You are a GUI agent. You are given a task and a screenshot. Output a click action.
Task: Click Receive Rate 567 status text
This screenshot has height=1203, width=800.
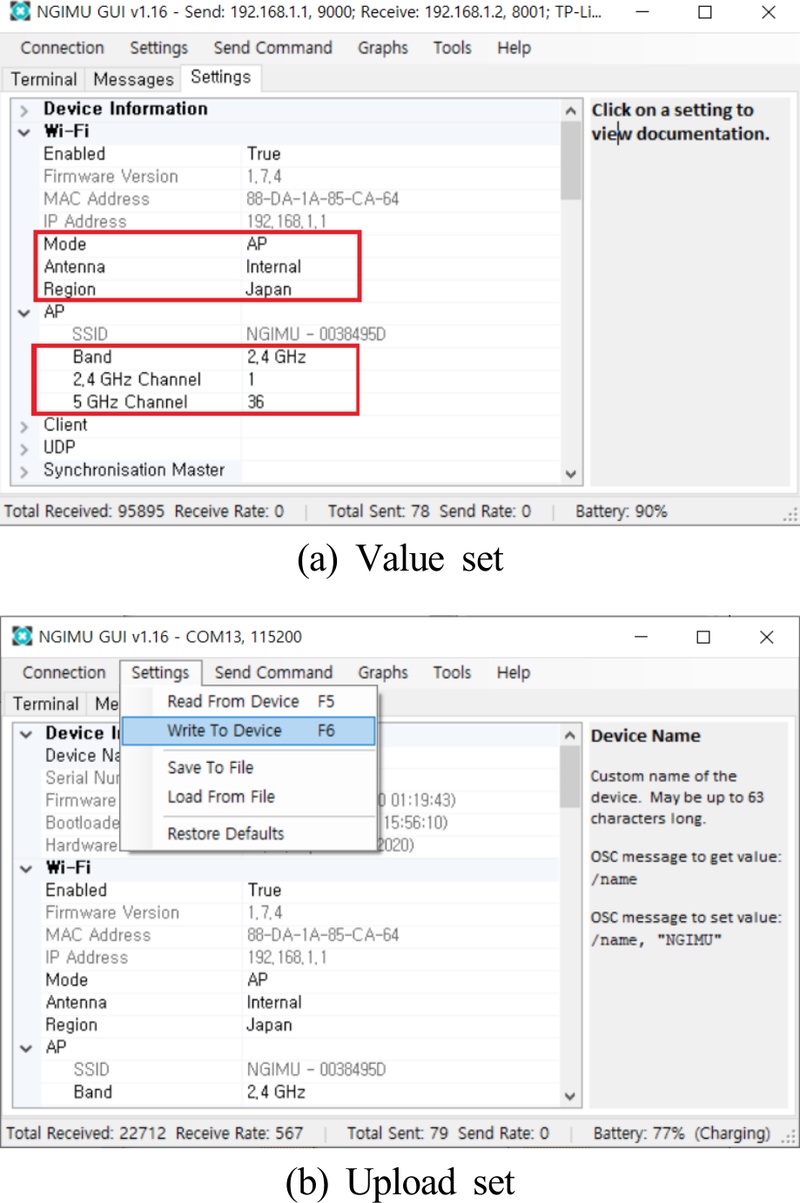click(x=239, y=1134)
